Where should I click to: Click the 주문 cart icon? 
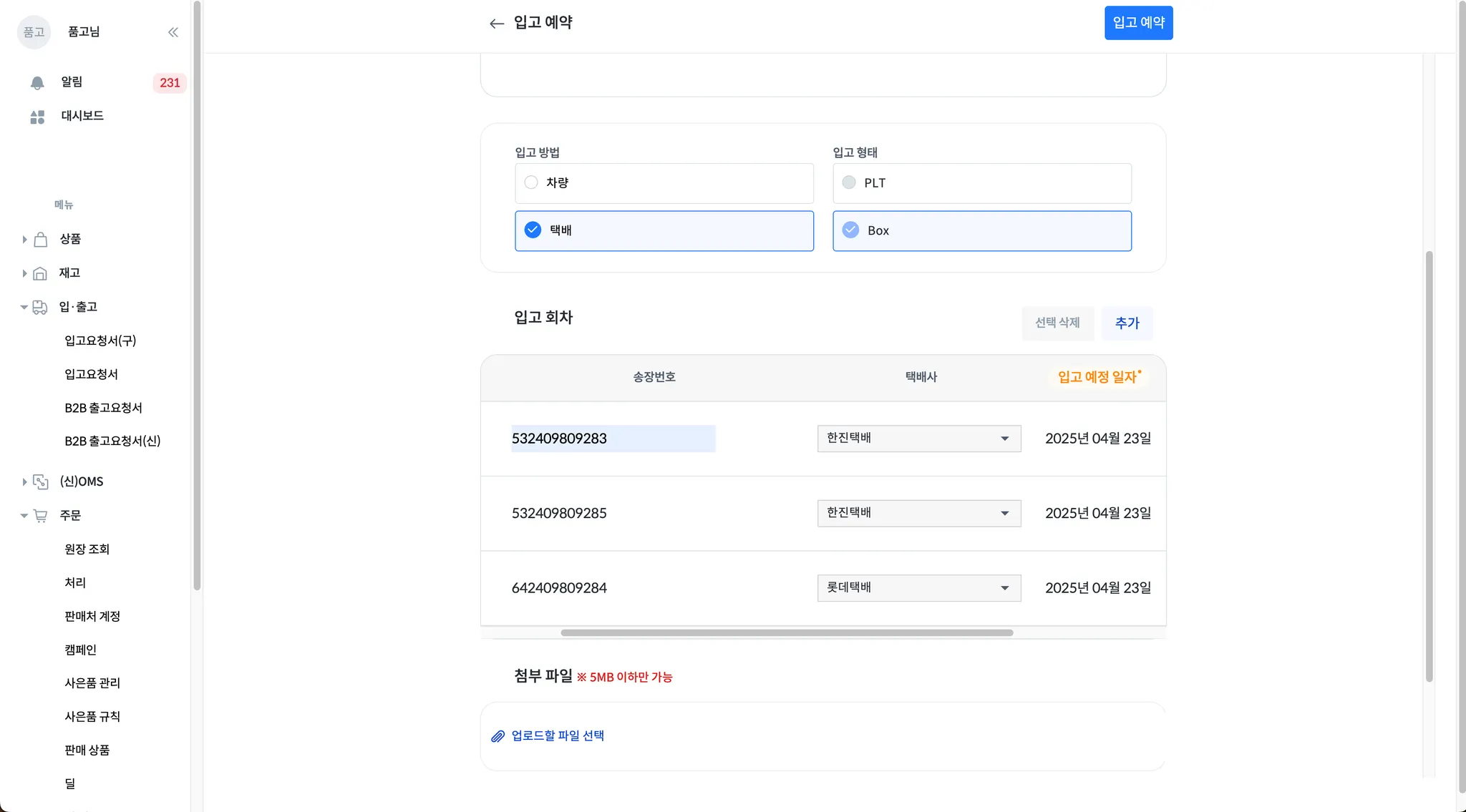click(41, 516)
